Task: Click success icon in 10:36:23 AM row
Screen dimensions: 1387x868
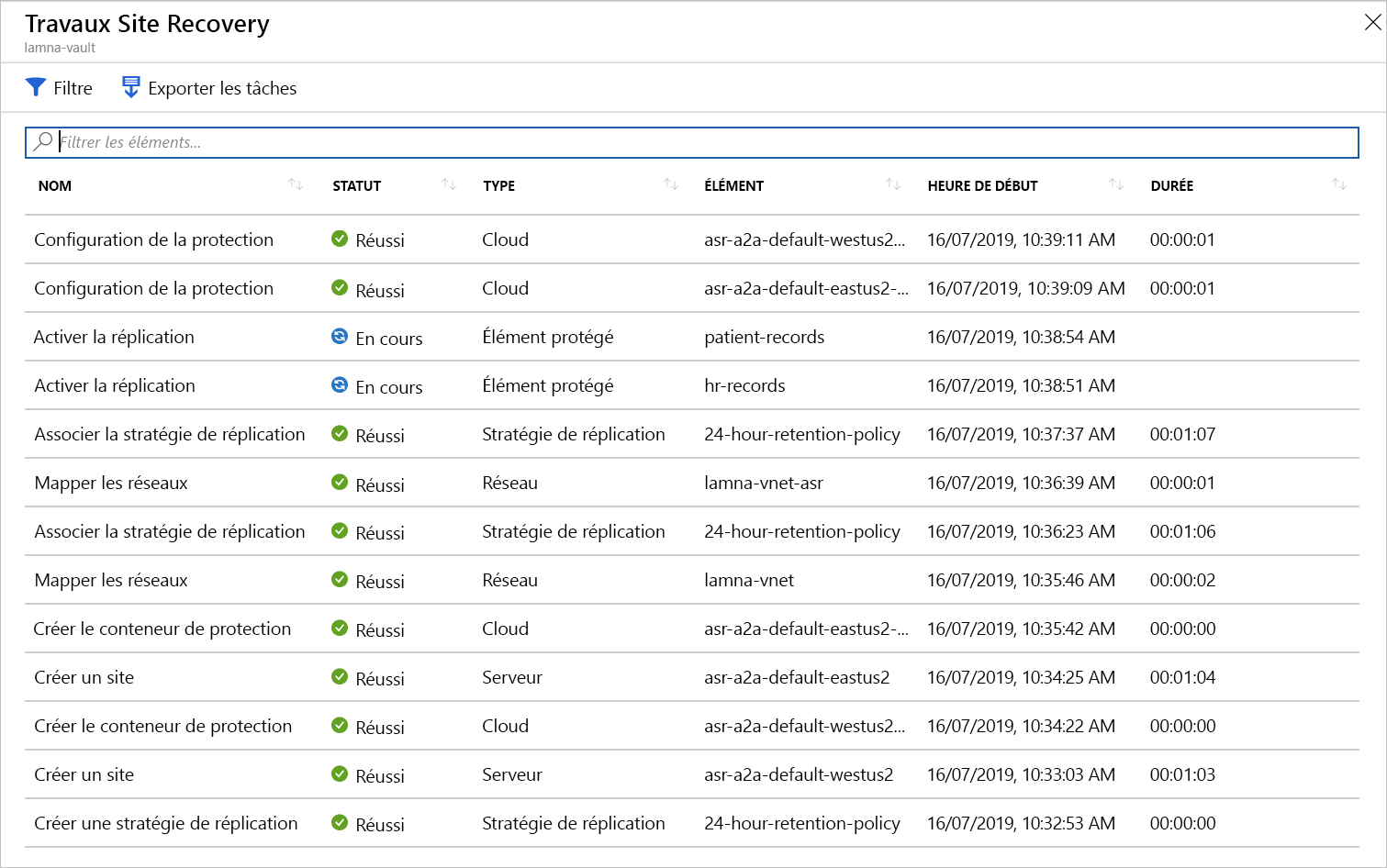Action: pos(340,530)
